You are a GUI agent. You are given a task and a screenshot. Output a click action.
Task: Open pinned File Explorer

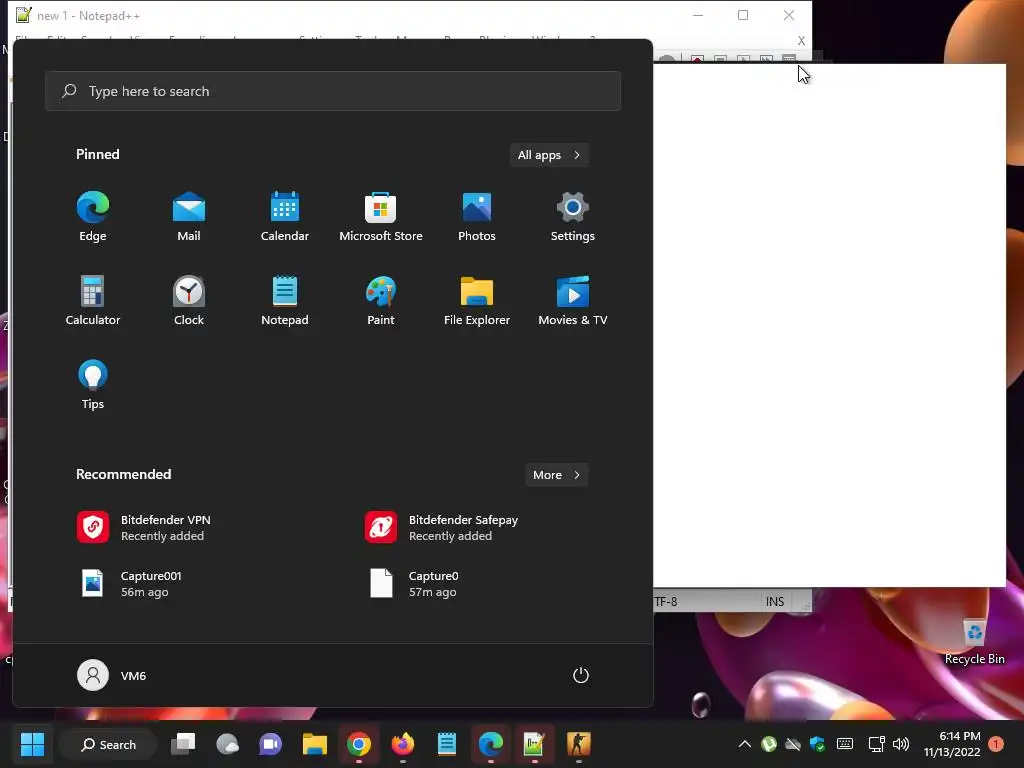coord(477,300)
